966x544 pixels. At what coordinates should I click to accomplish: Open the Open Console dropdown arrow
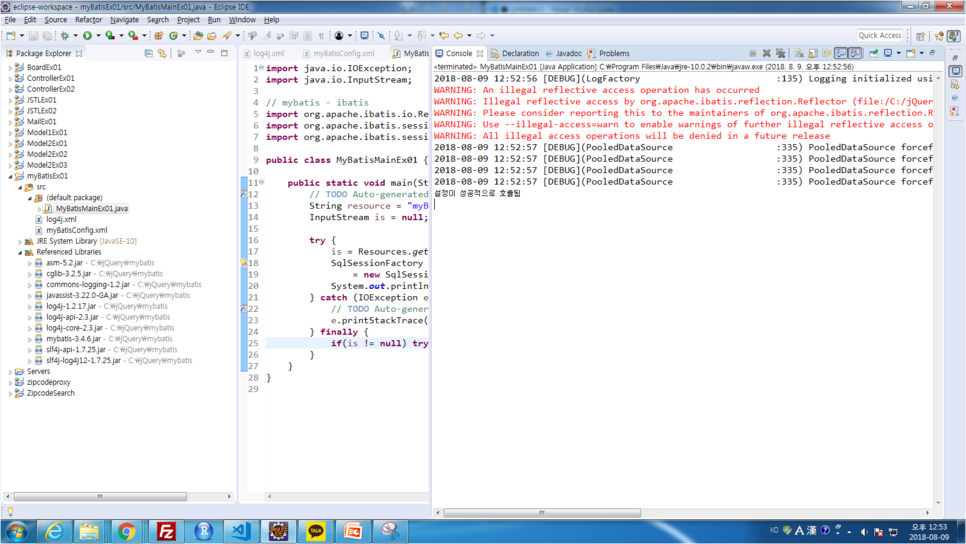tap(921, 54)
